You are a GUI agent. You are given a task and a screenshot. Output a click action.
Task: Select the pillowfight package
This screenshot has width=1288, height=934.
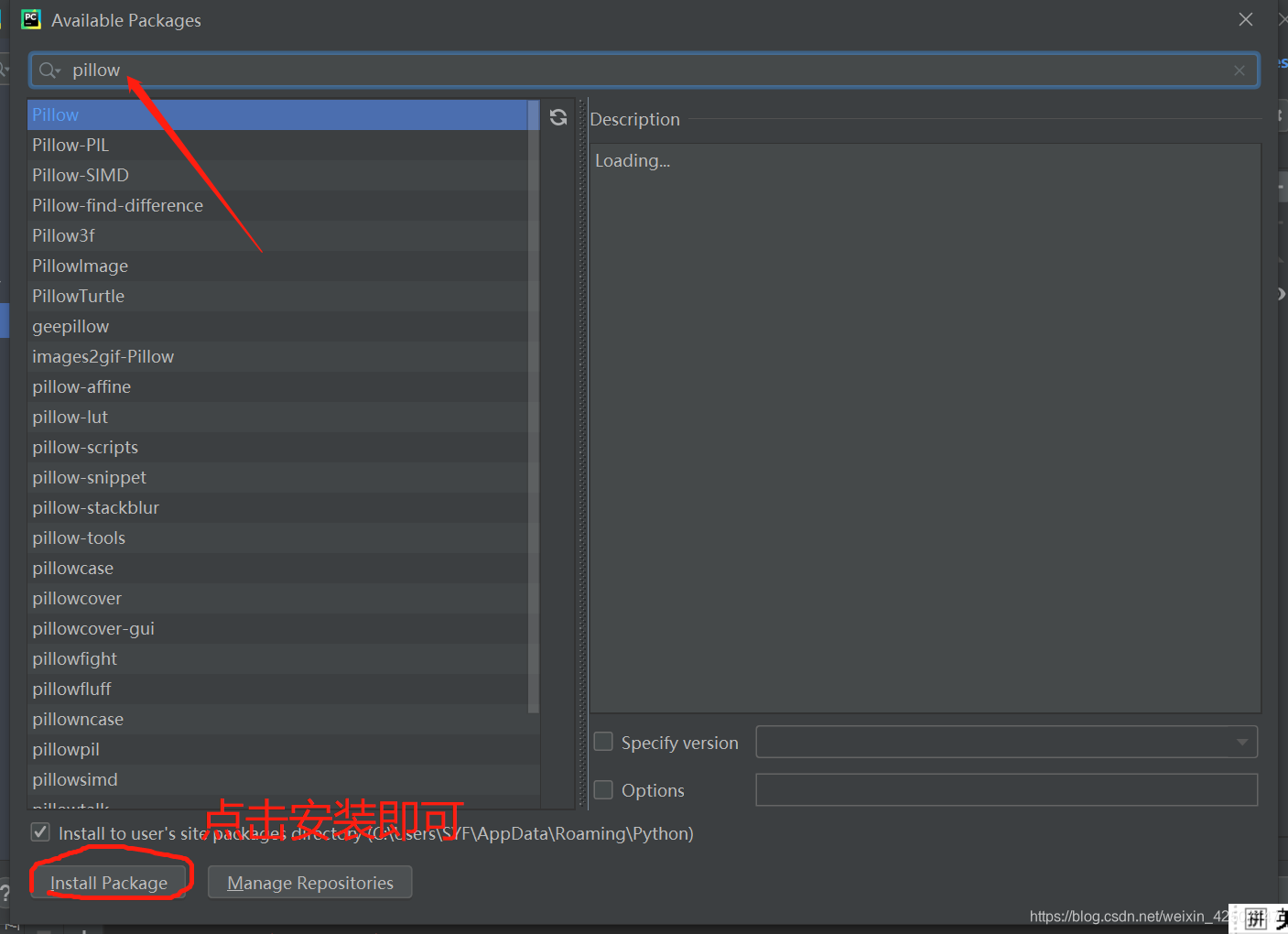tap(278, 658)
